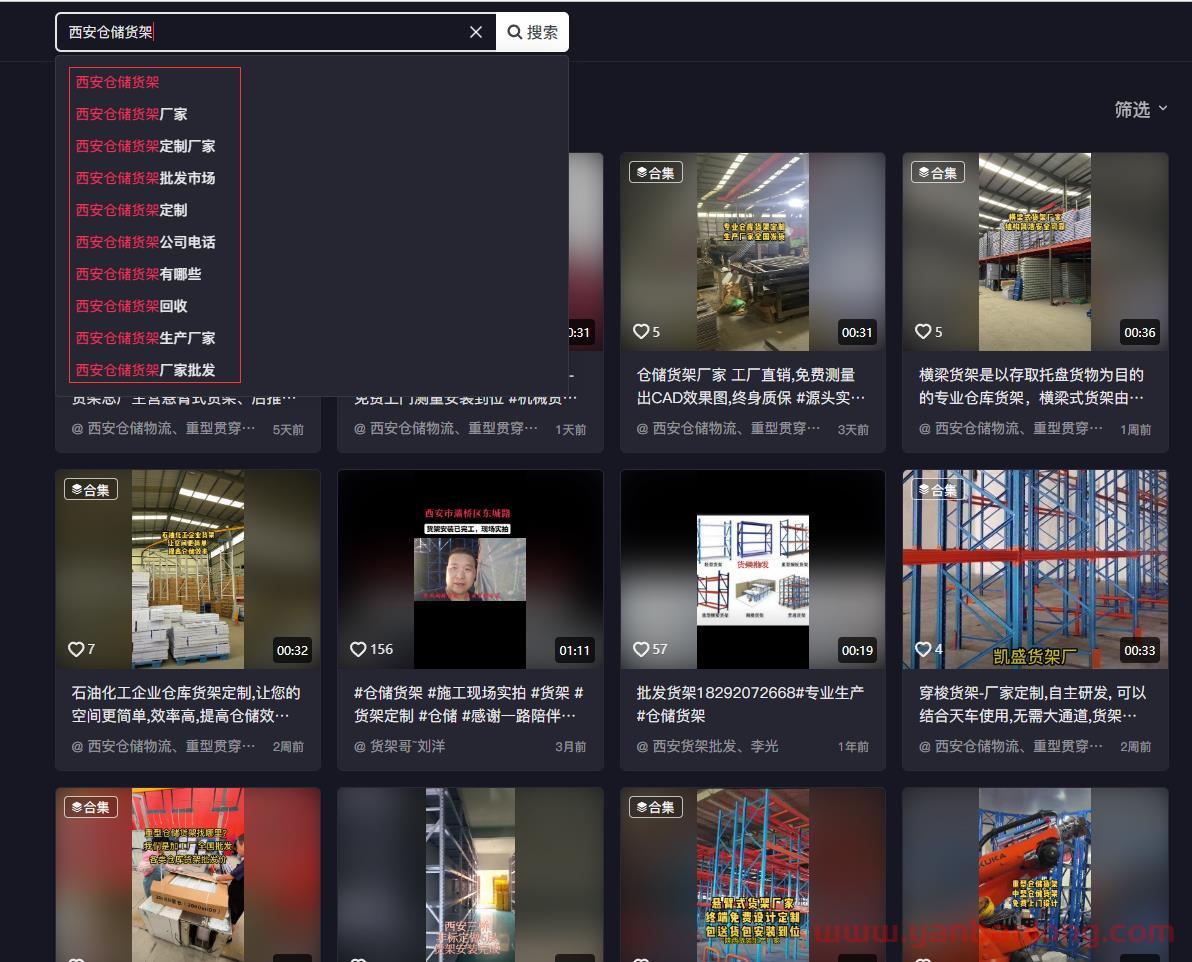Click heart icon on 57-like video

coord(642,649)
